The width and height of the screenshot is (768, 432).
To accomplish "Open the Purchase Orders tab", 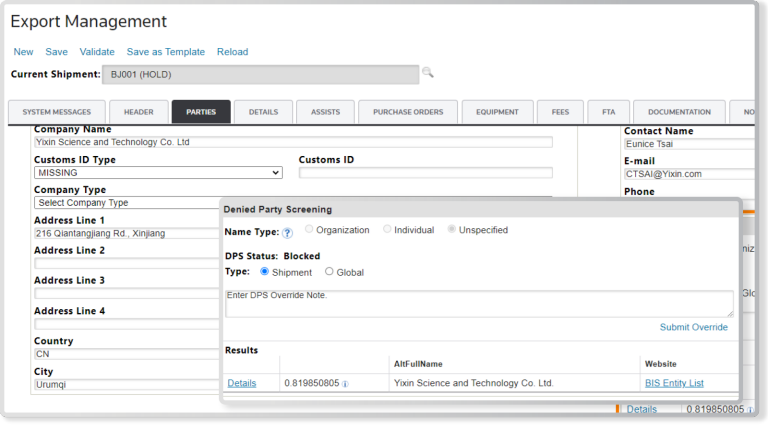I will click(x=407, y=112).
